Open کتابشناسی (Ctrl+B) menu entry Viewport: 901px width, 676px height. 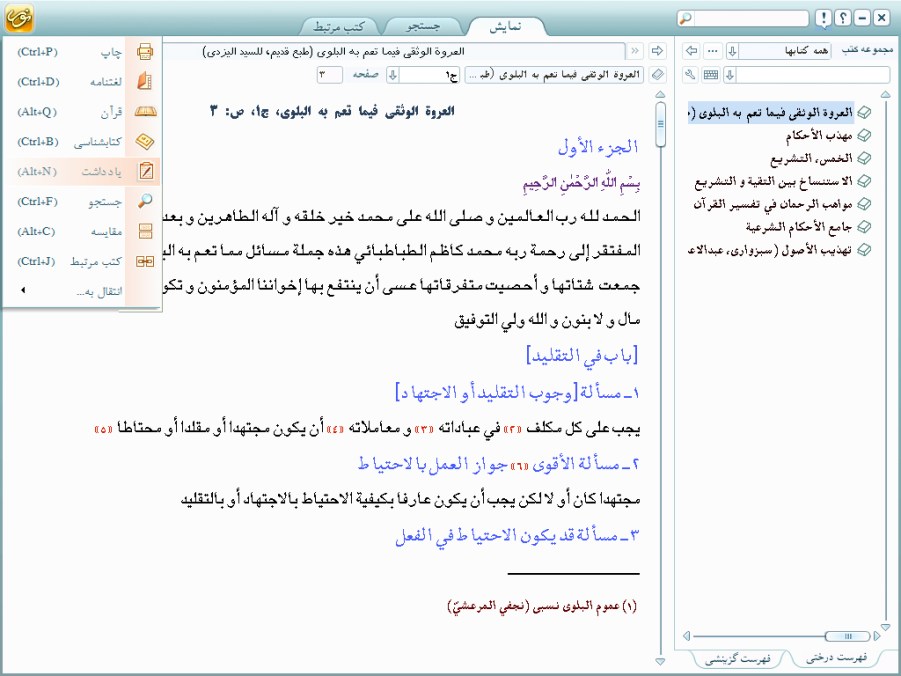(82, 141)
